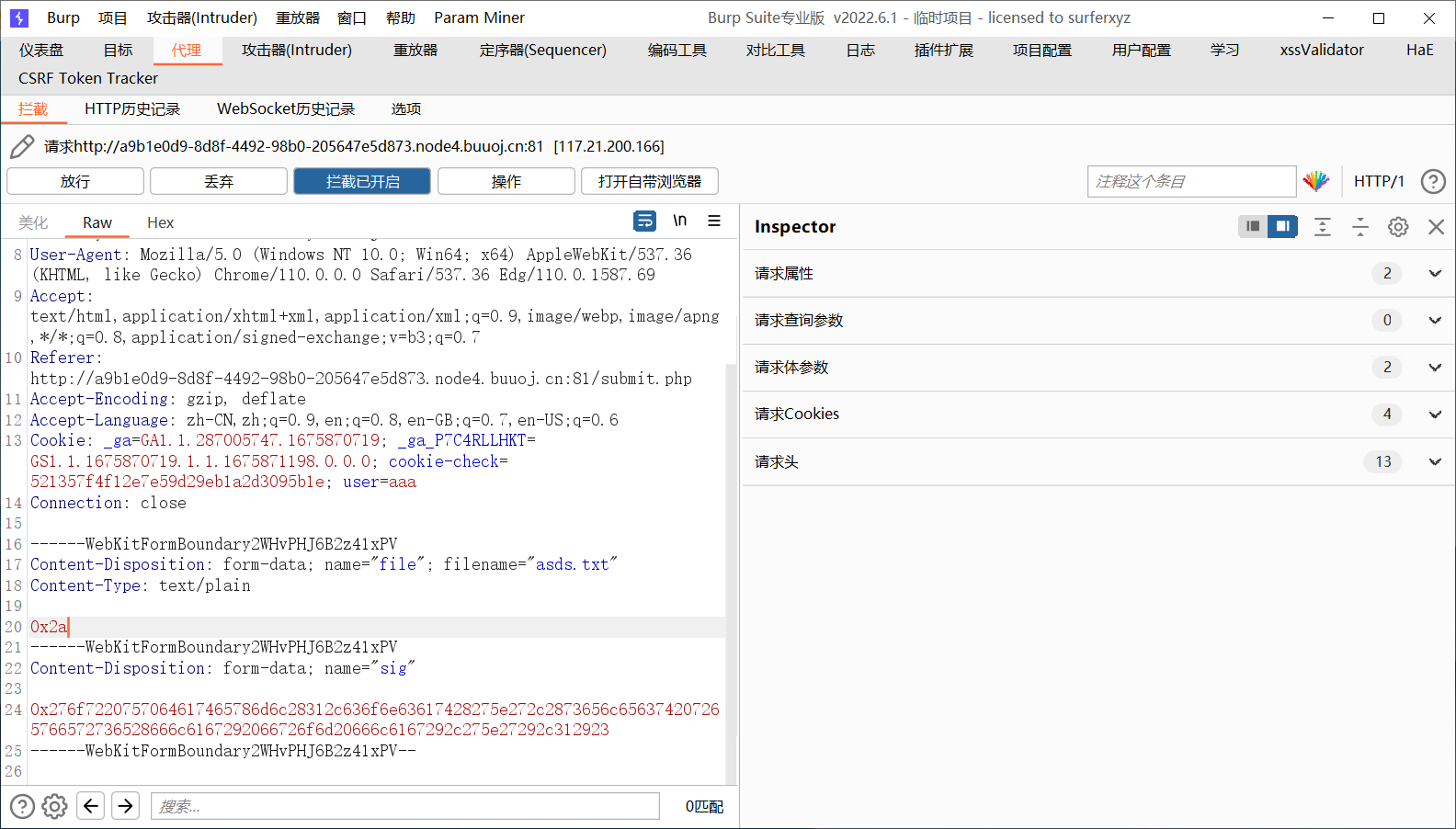Open the 项目配置 tab
Viewport: 1456px width, 829px height.
[x=1042, y=50]
